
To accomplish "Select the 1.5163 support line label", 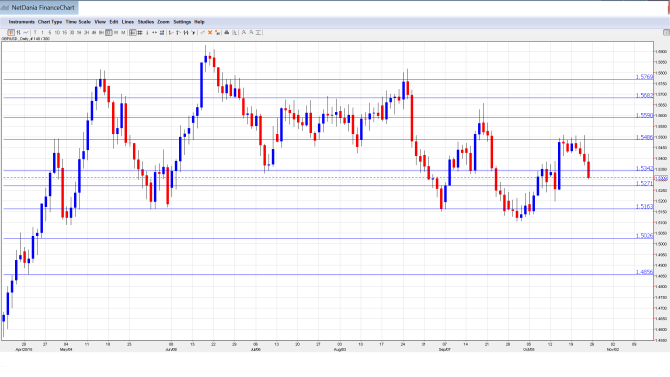I will [x=644, y=206].
